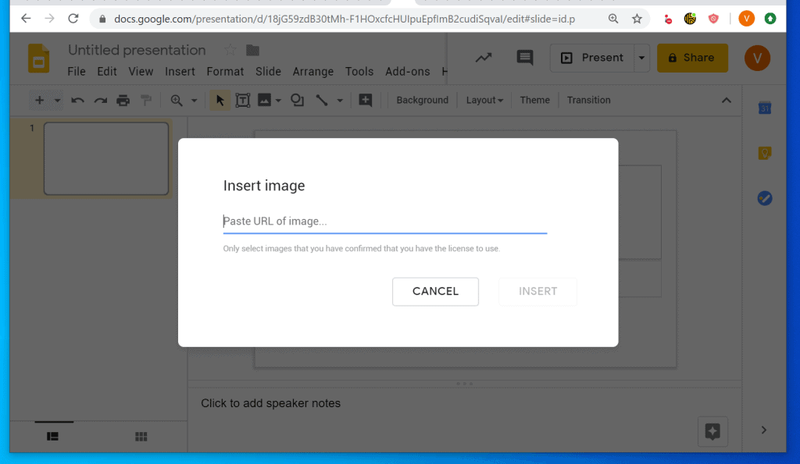This screenshot has width=800, height=464.
Task: Open comment history icon
Action: [x=524, y=58]
